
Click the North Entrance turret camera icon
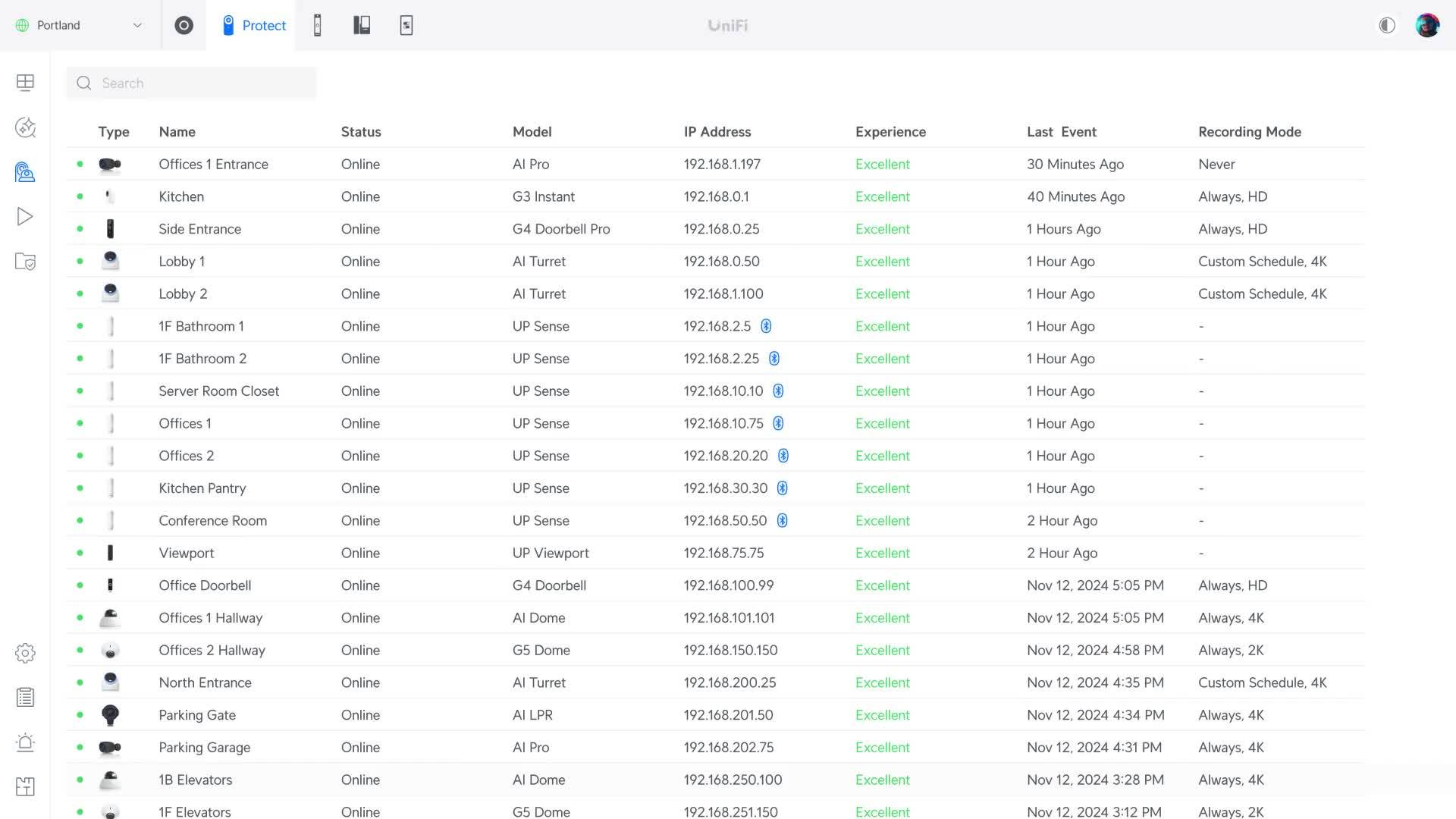(x=110, y=682)
